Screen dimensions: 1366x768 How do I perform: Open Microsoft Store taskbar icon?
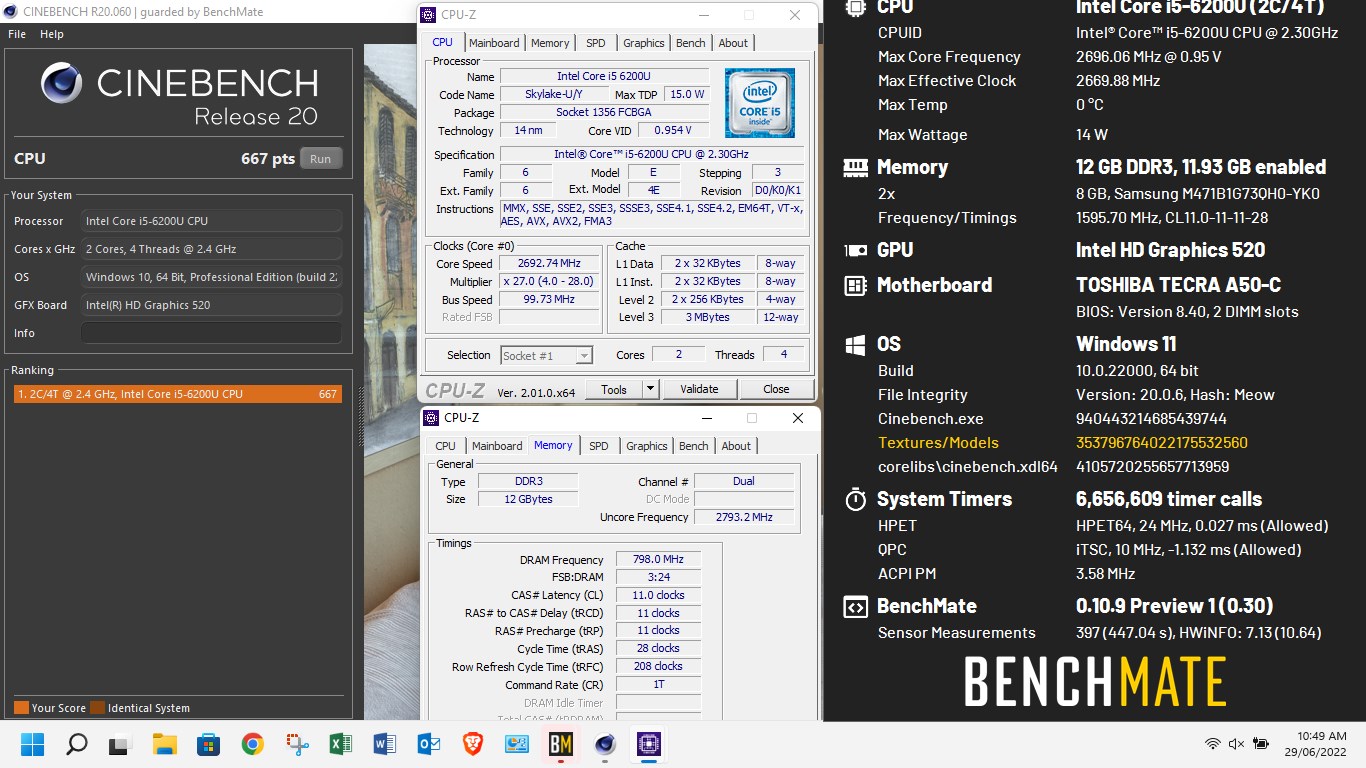pyautogui.click(x=208, y=744)
